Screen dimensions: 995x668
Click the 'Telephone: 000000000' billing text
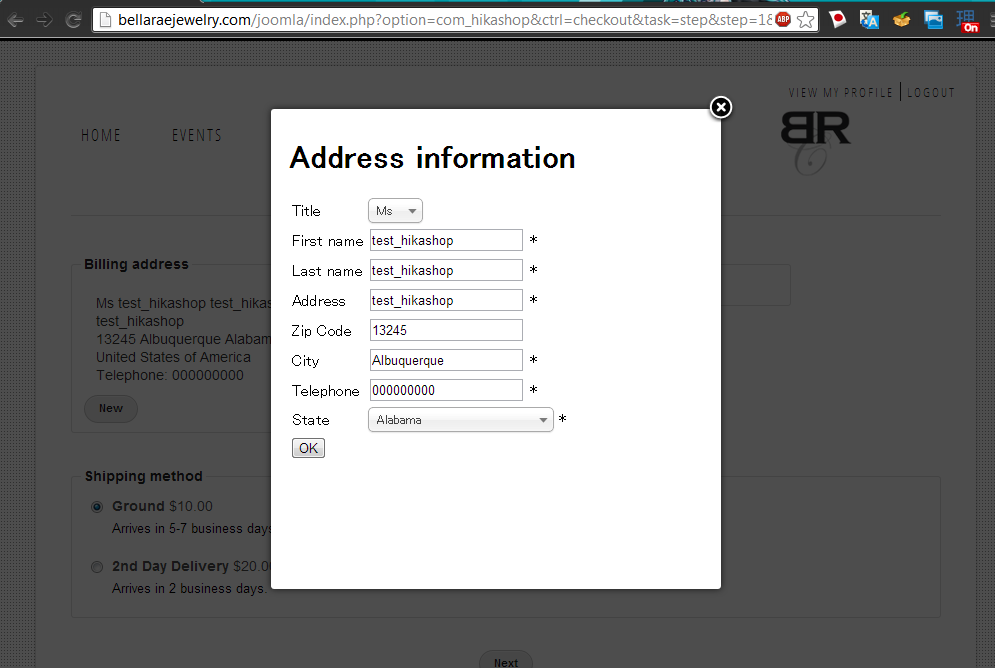(170, 375)
